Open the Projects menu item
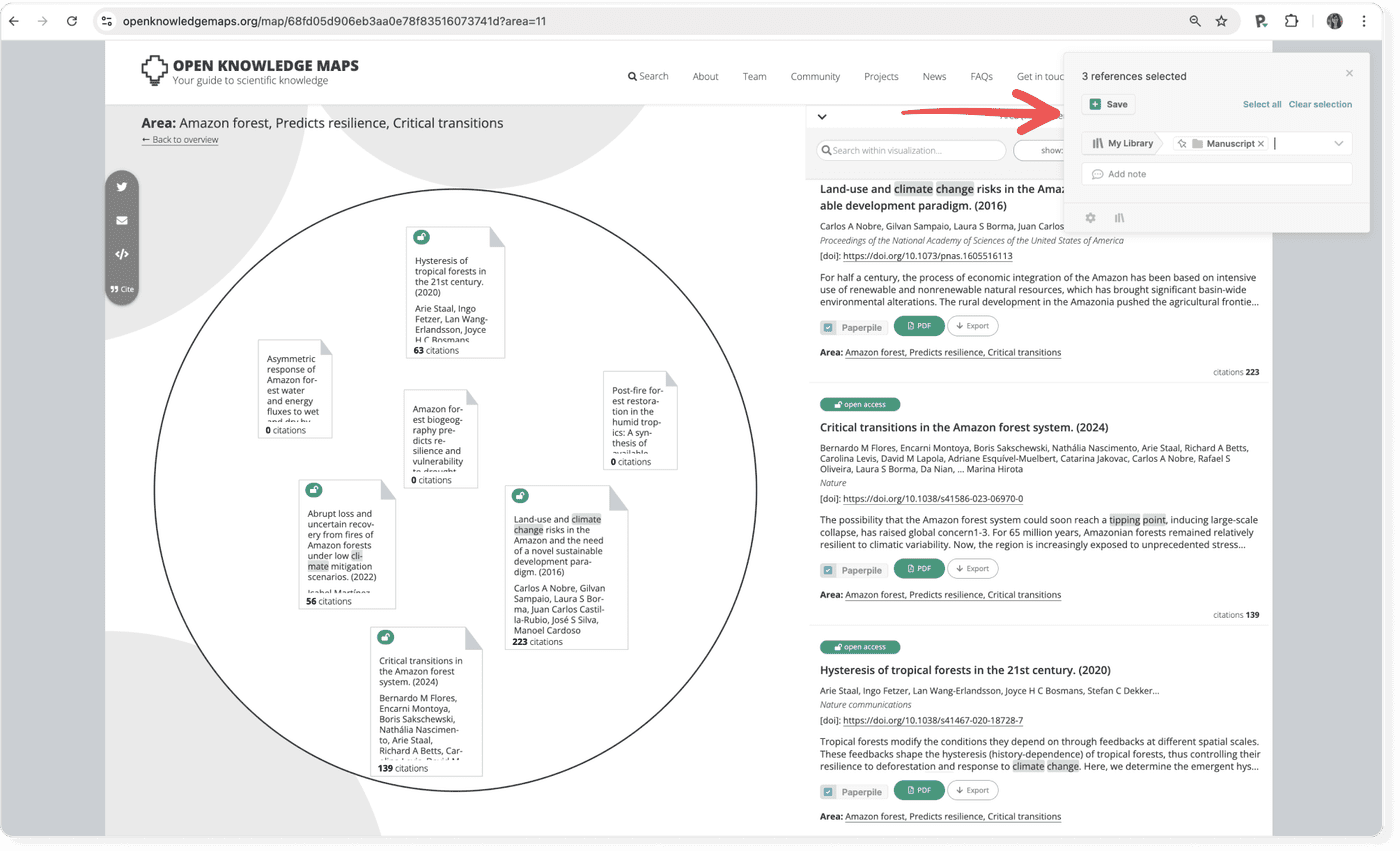 [881, 76]
